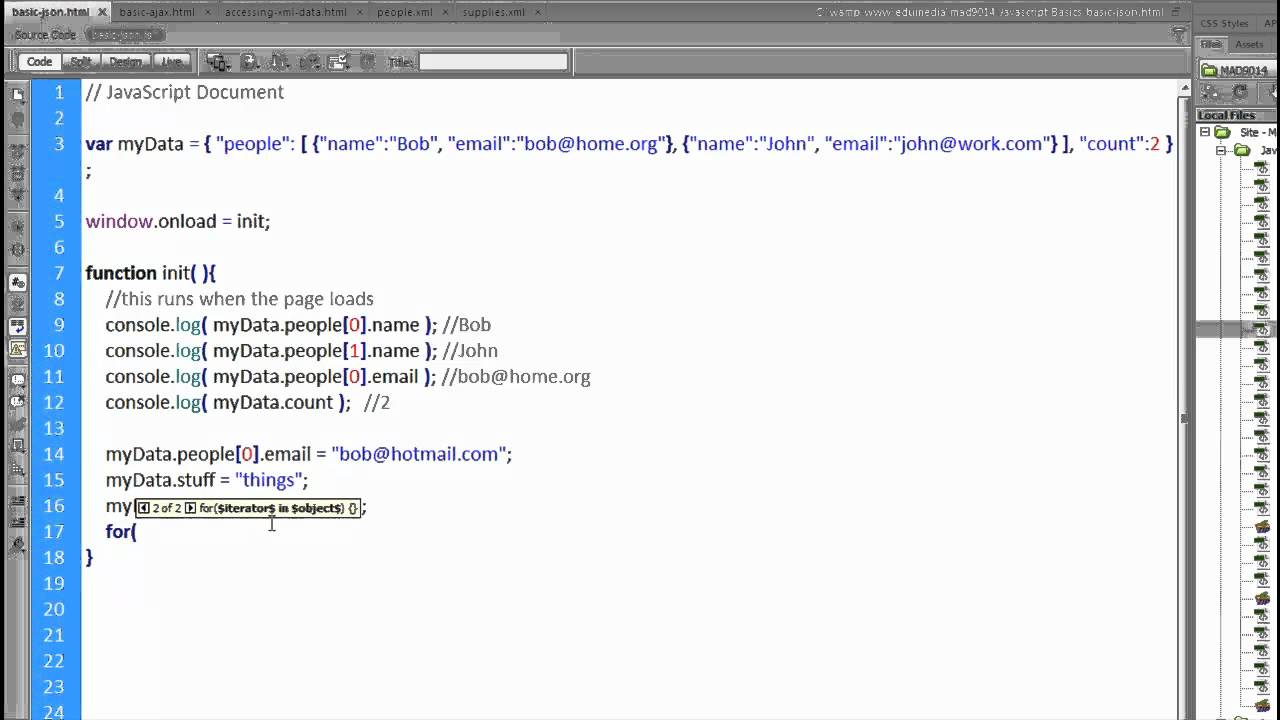
Task: Click 'window.onload = init;' on line 5
Action: [x=178, y=221]
